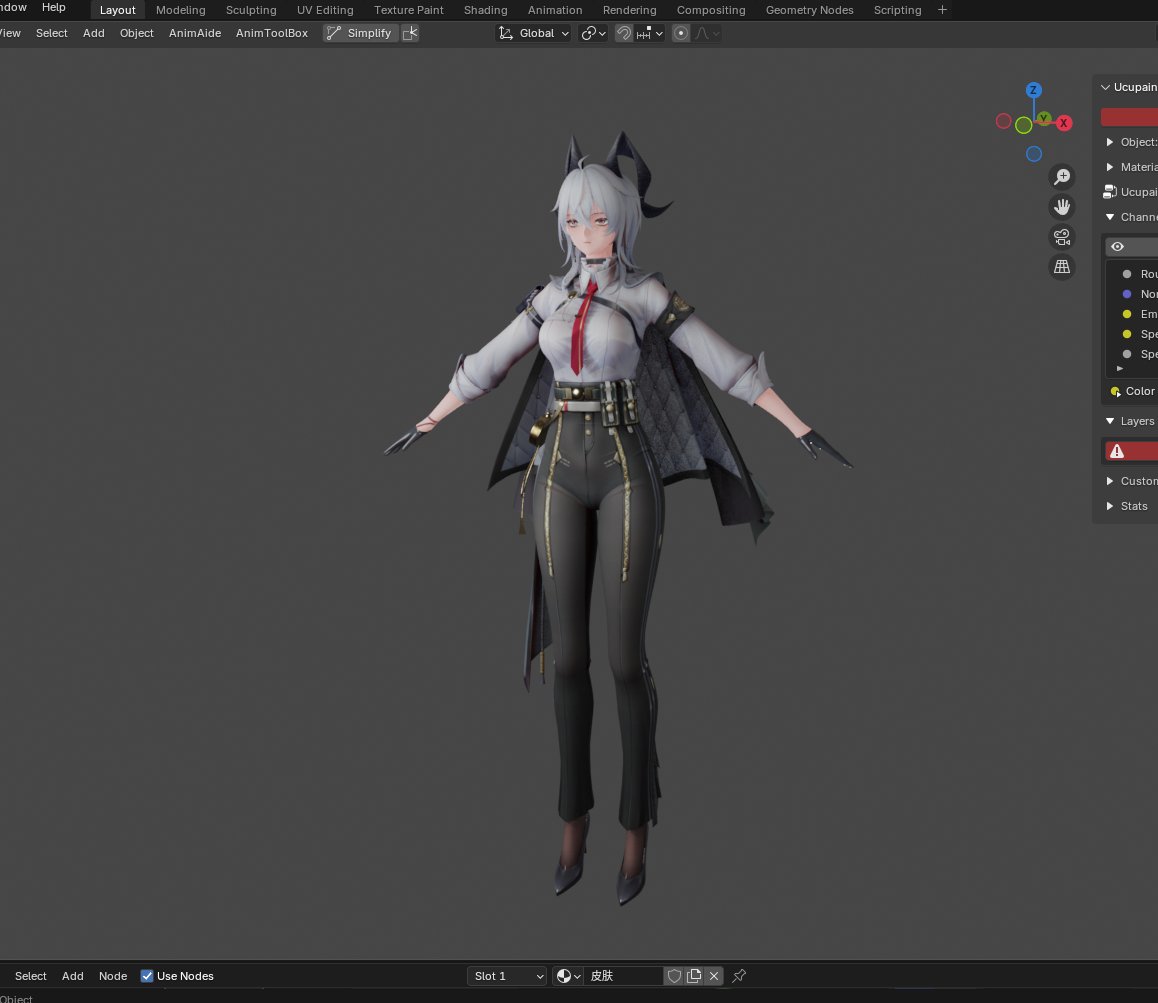Open the Animation workspace tab

point(555,10)
